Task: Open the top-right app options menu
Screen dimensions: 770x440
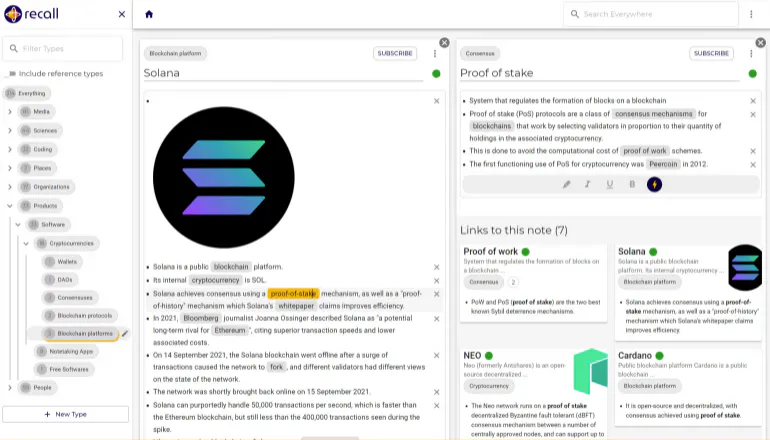Action: click(x=751, y=14)
